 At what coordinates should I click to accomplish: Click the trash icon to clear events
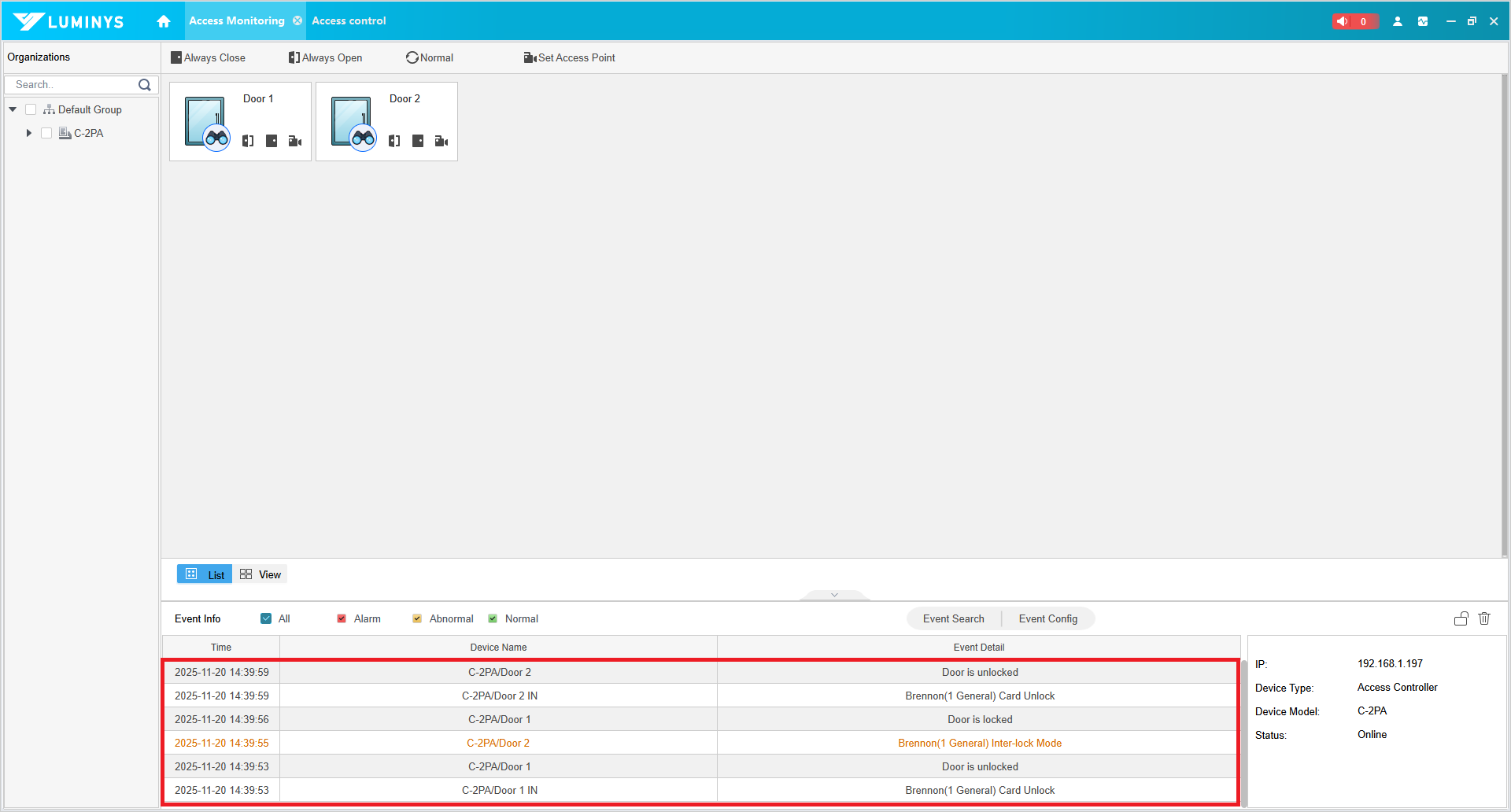[1484, 618]
